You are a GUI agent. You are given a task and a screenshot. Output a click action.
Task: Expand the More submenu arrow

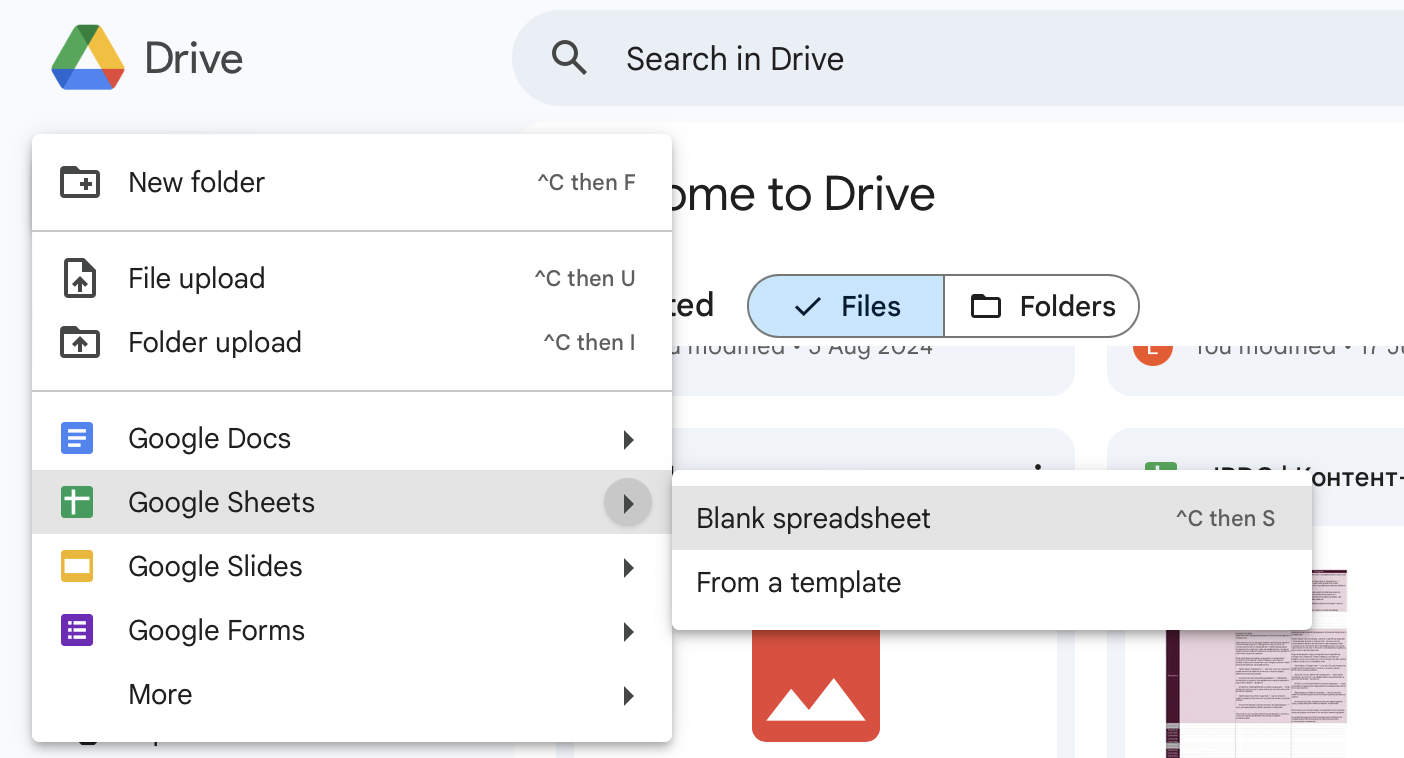(x=628, y=695)
